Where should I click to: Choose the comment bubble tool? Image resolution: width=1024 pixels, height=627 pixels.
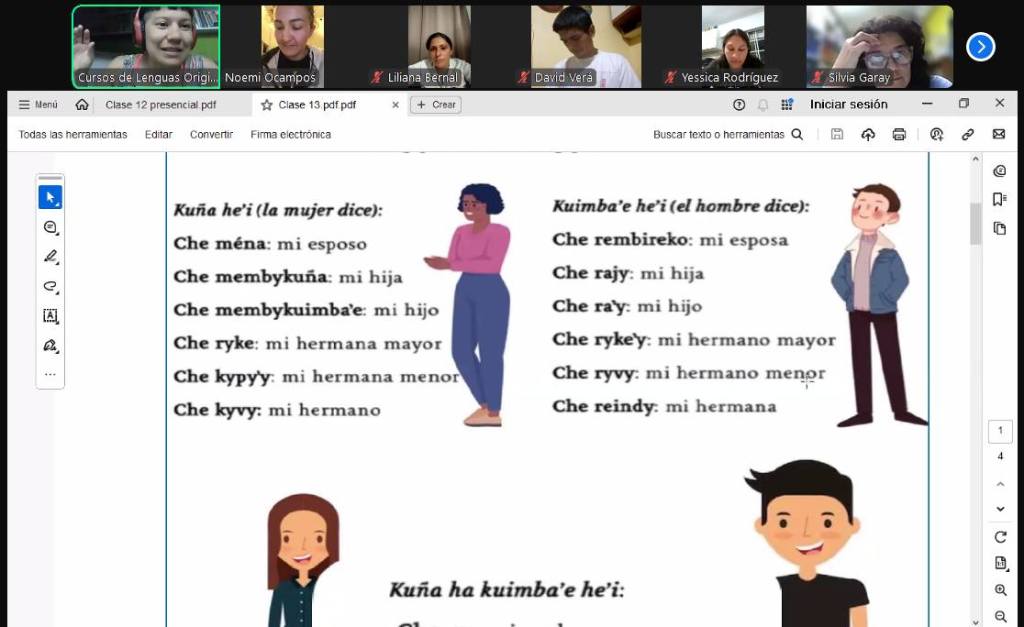tap(50, 228)
